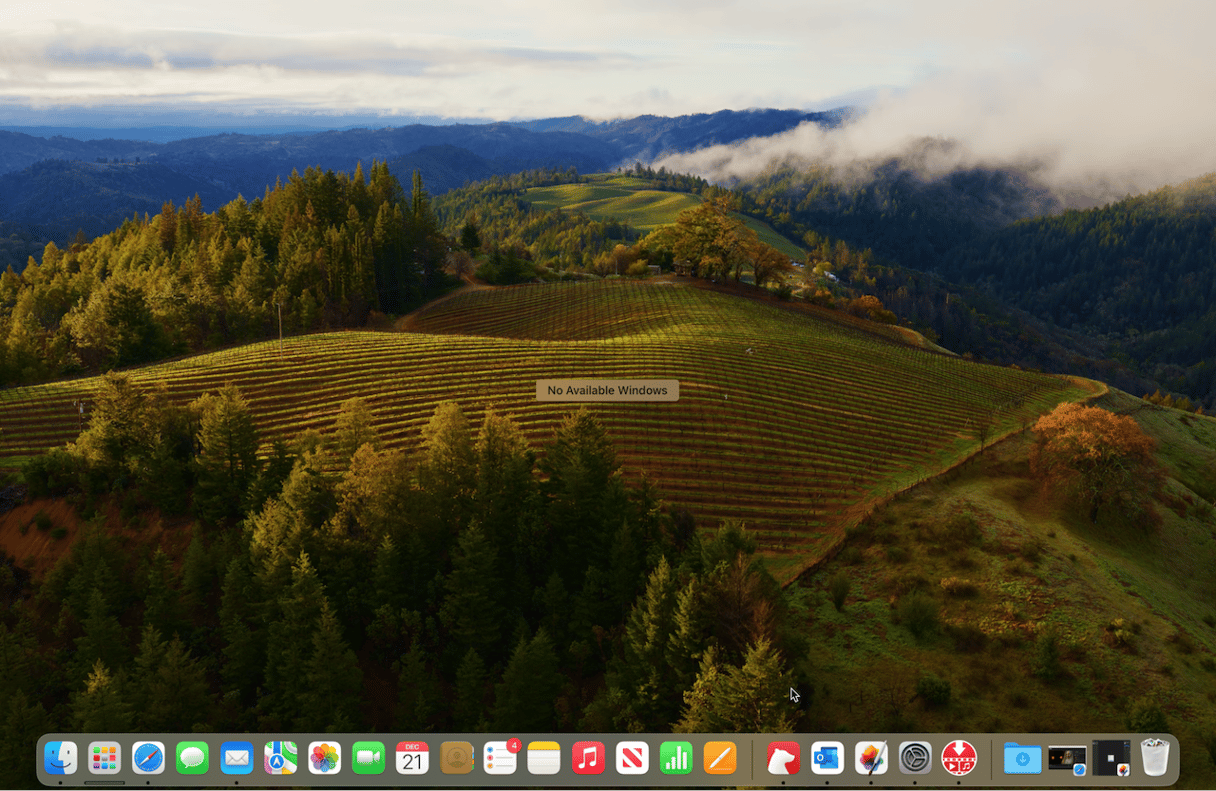The width and height of the screenshot is (1216, 791).
Task: Open Finder from the Dock
Action: point(60,758)
